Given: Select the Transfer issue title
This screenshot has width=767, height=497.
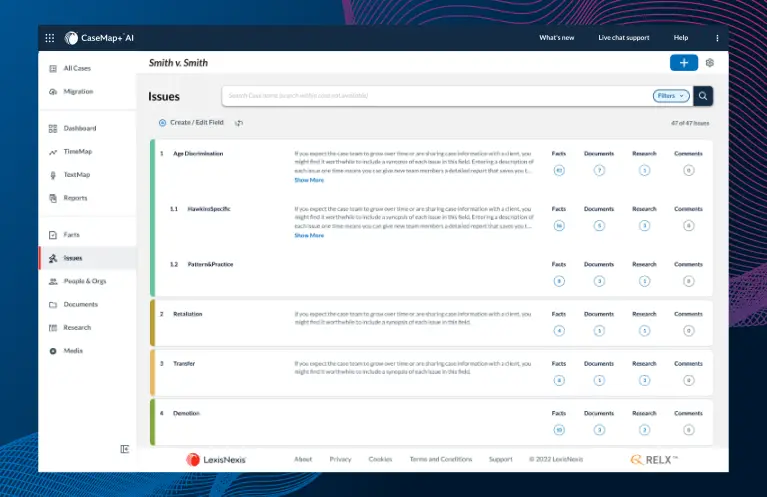Looking at the screenshot, I should (x=184, y=363).
